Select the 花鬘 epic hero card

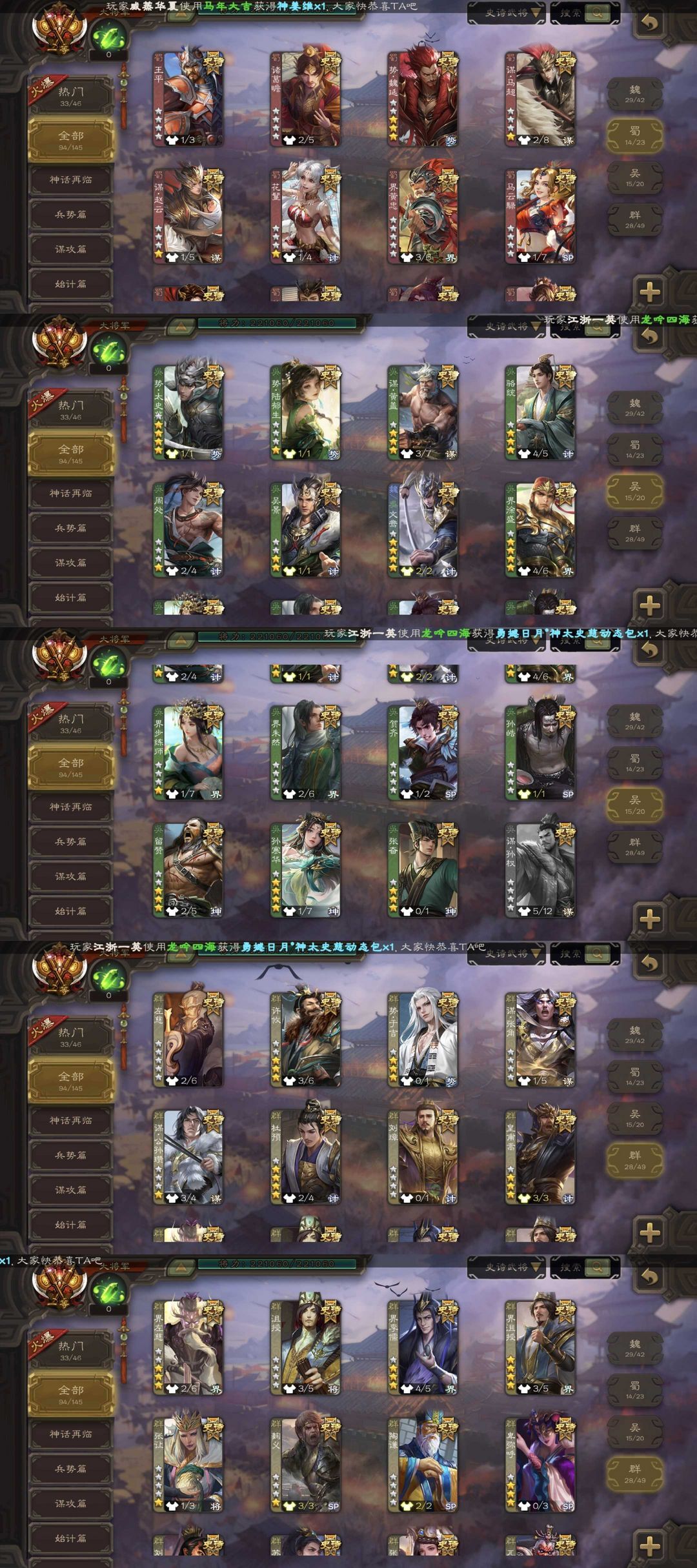pos(305,216)
